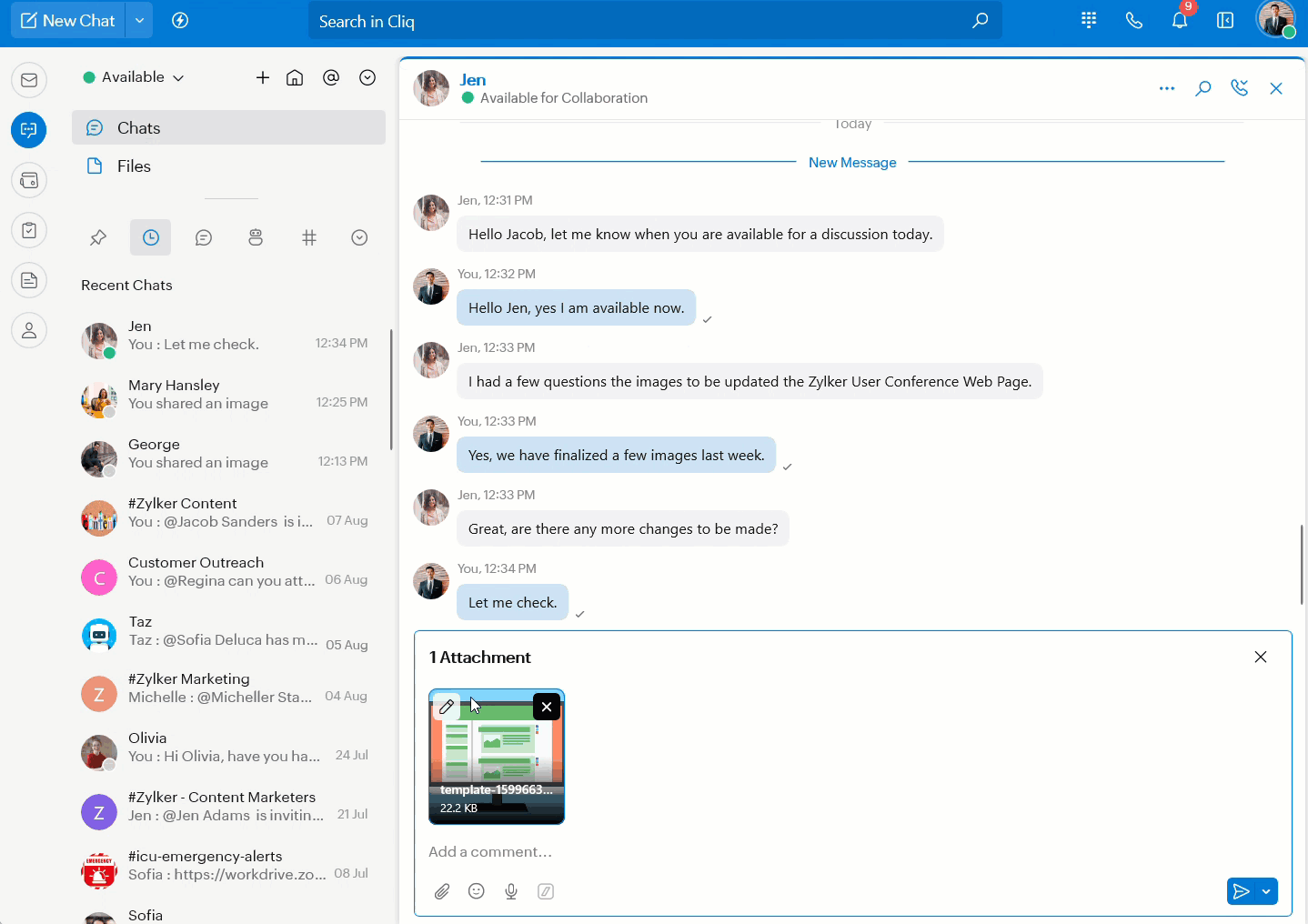Viewport: 1308px width, 924px height.
Task: Search within Jen's conversation
Action: (x=1202, y=88)
